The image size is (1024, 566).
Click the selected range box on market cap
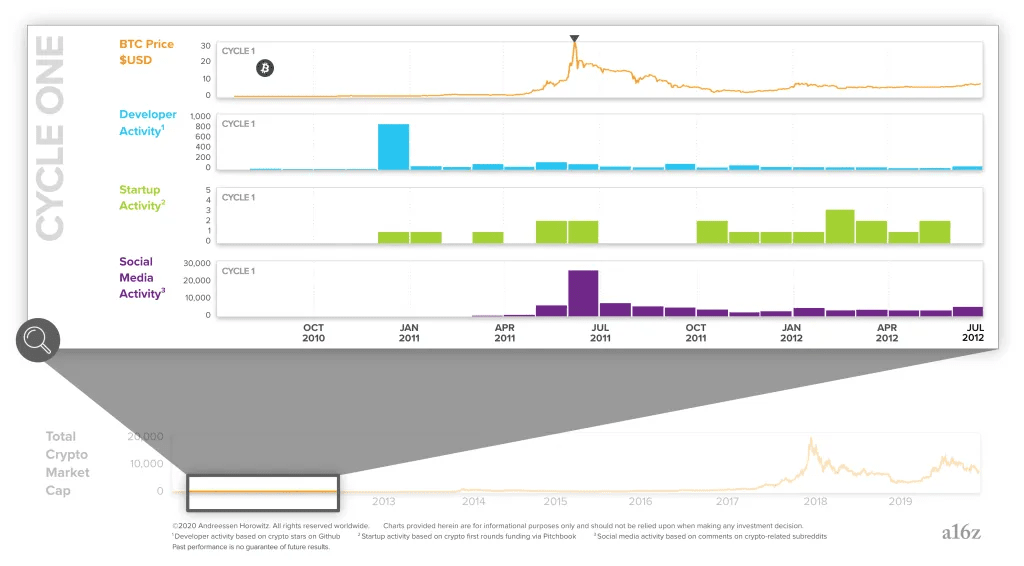point(263,492)
